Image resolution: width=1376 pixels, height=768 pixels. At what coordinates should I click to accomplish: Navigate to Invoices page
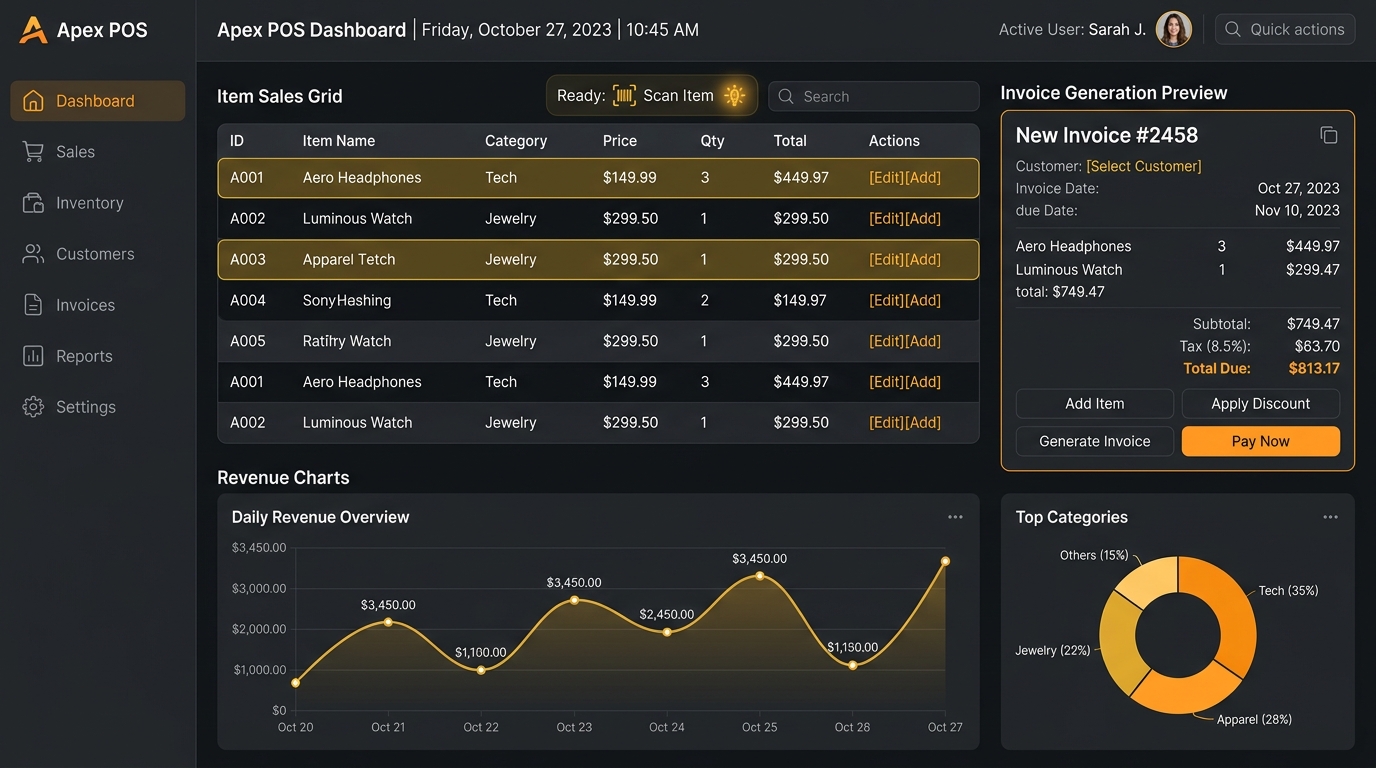pyautogui.click(x=98, y=305)
